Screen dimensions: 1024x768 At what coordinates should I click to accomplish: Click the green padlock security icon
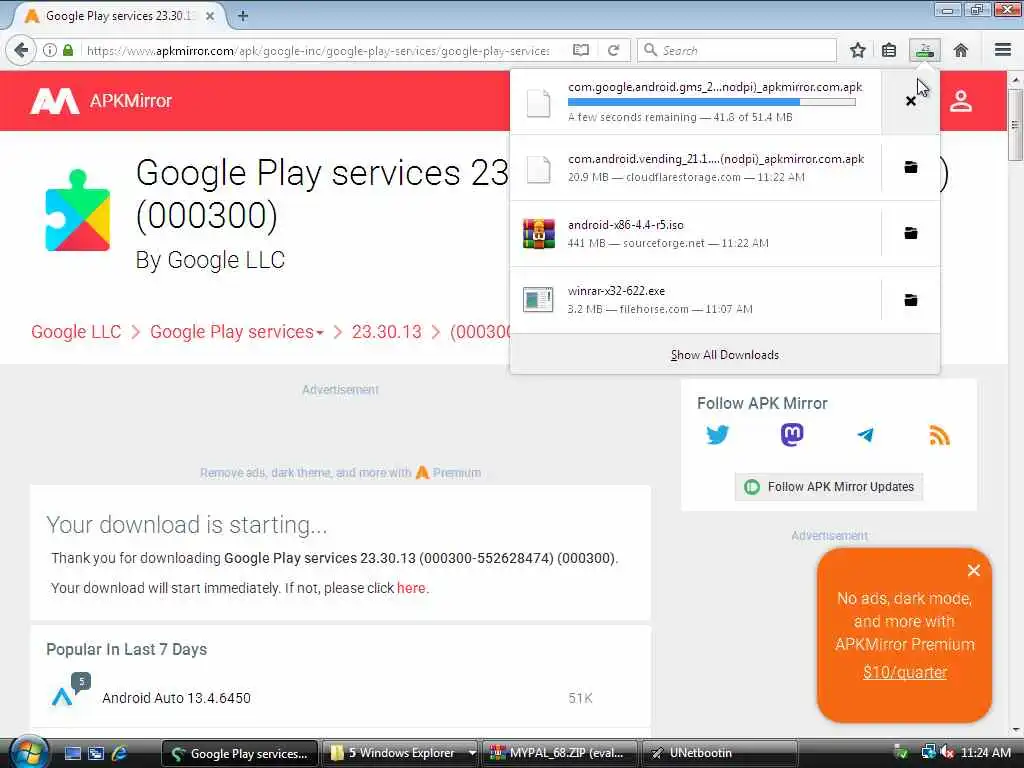[68, 50]
